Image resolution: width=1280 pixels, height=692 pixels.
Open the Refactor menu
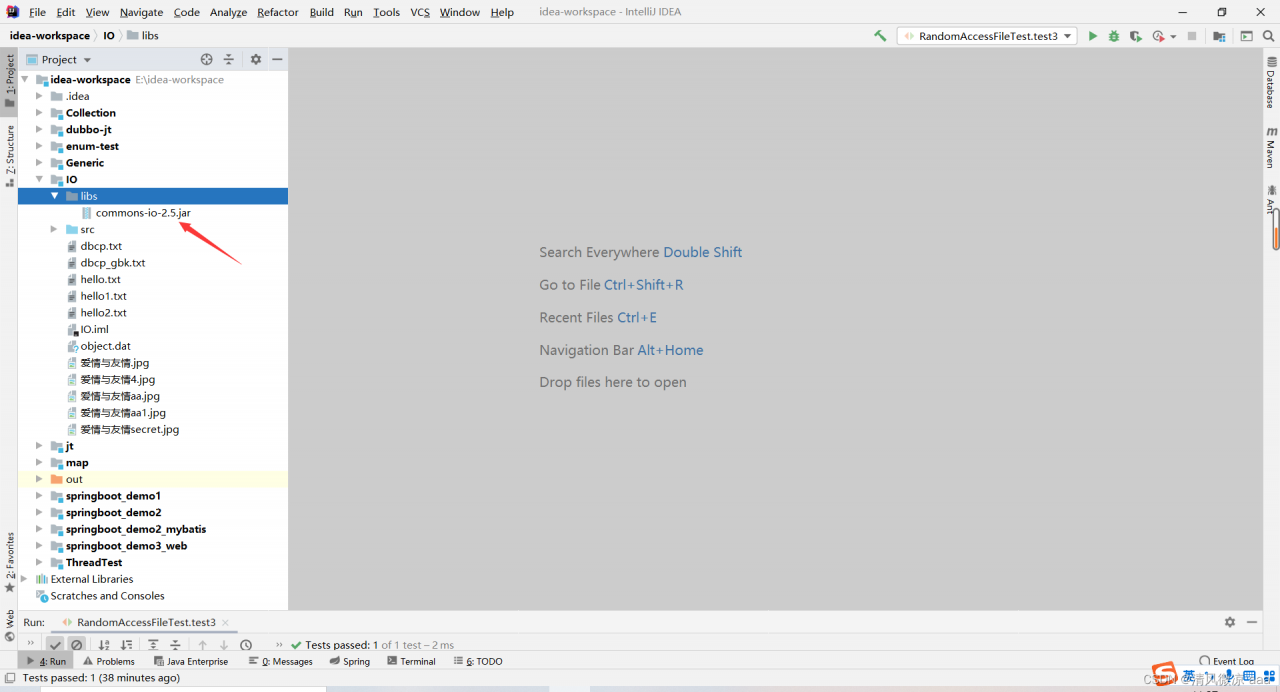coord(278,12)
